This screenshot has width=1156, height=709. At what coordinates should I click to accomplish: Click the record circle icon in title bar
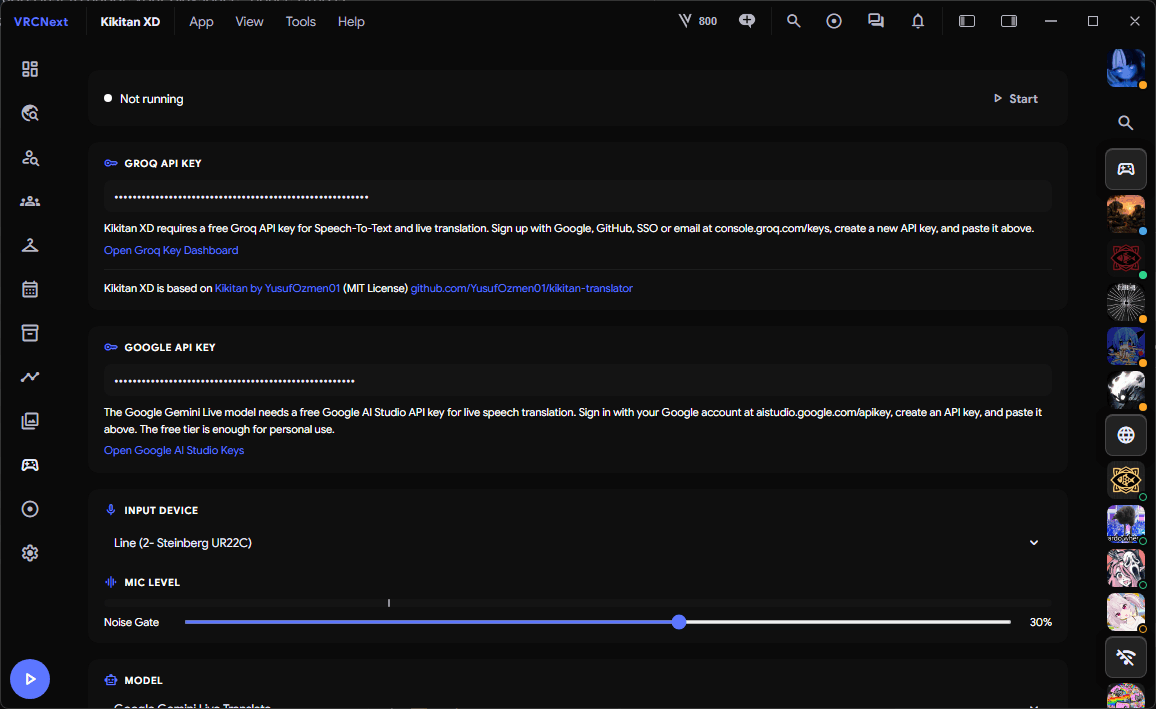pyautogui.click(x=834, y=21)
